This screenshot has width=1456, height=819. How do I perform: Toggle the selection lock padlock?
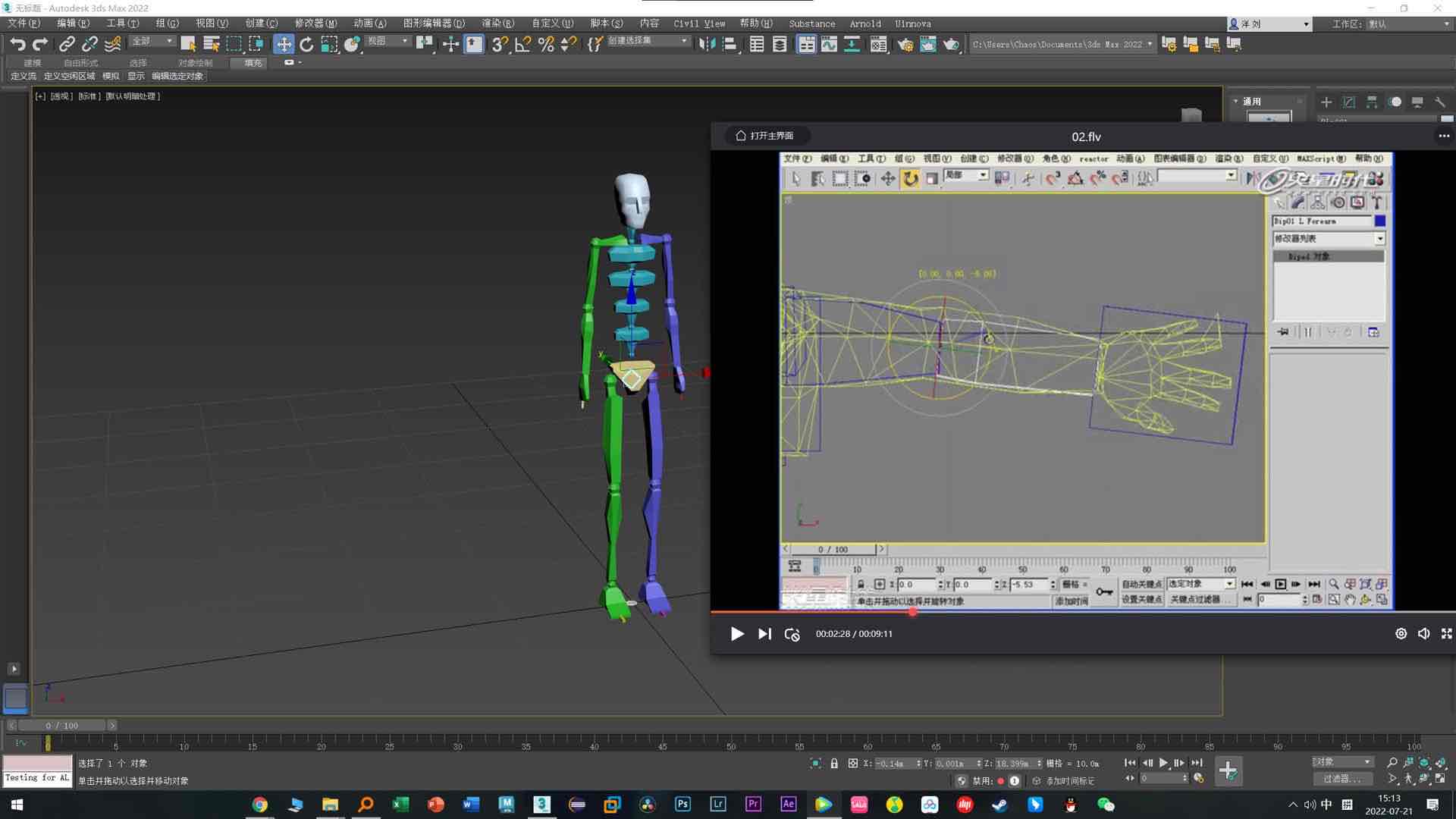click(834, 764)
